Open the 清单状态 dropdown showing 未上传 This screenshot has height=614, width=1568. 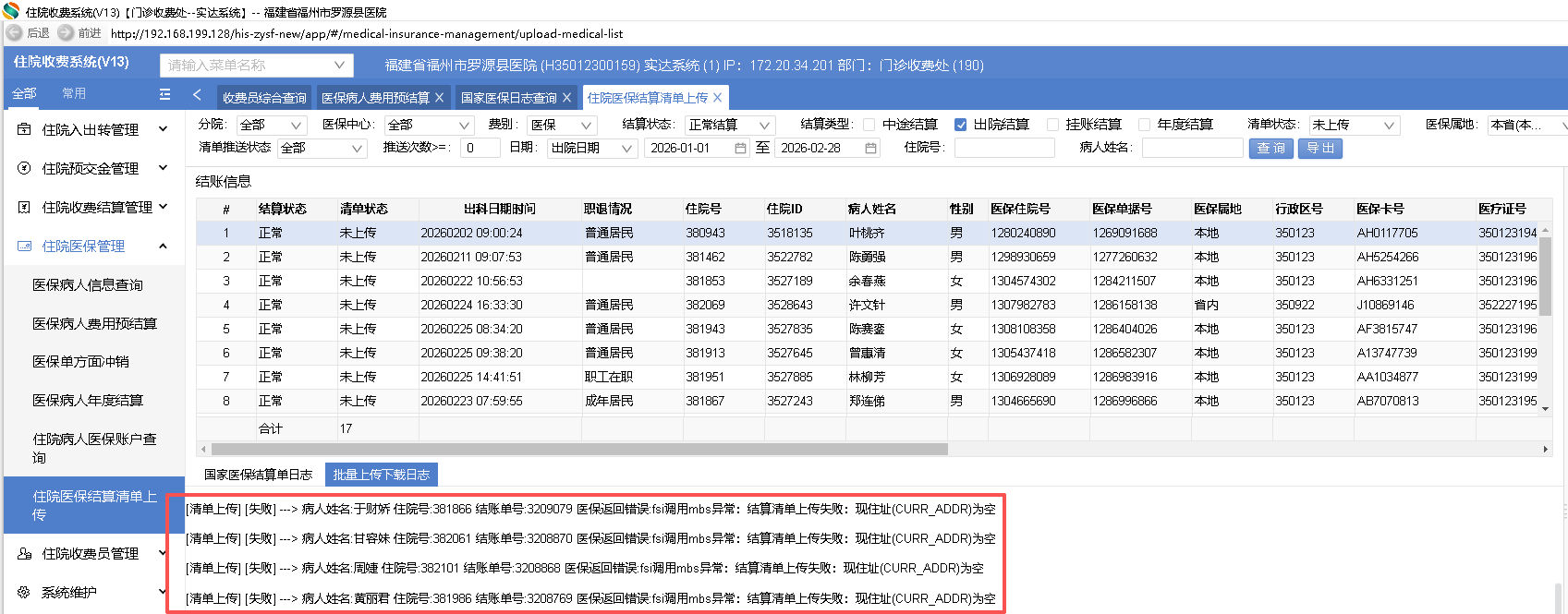[x=1355, y=125]
